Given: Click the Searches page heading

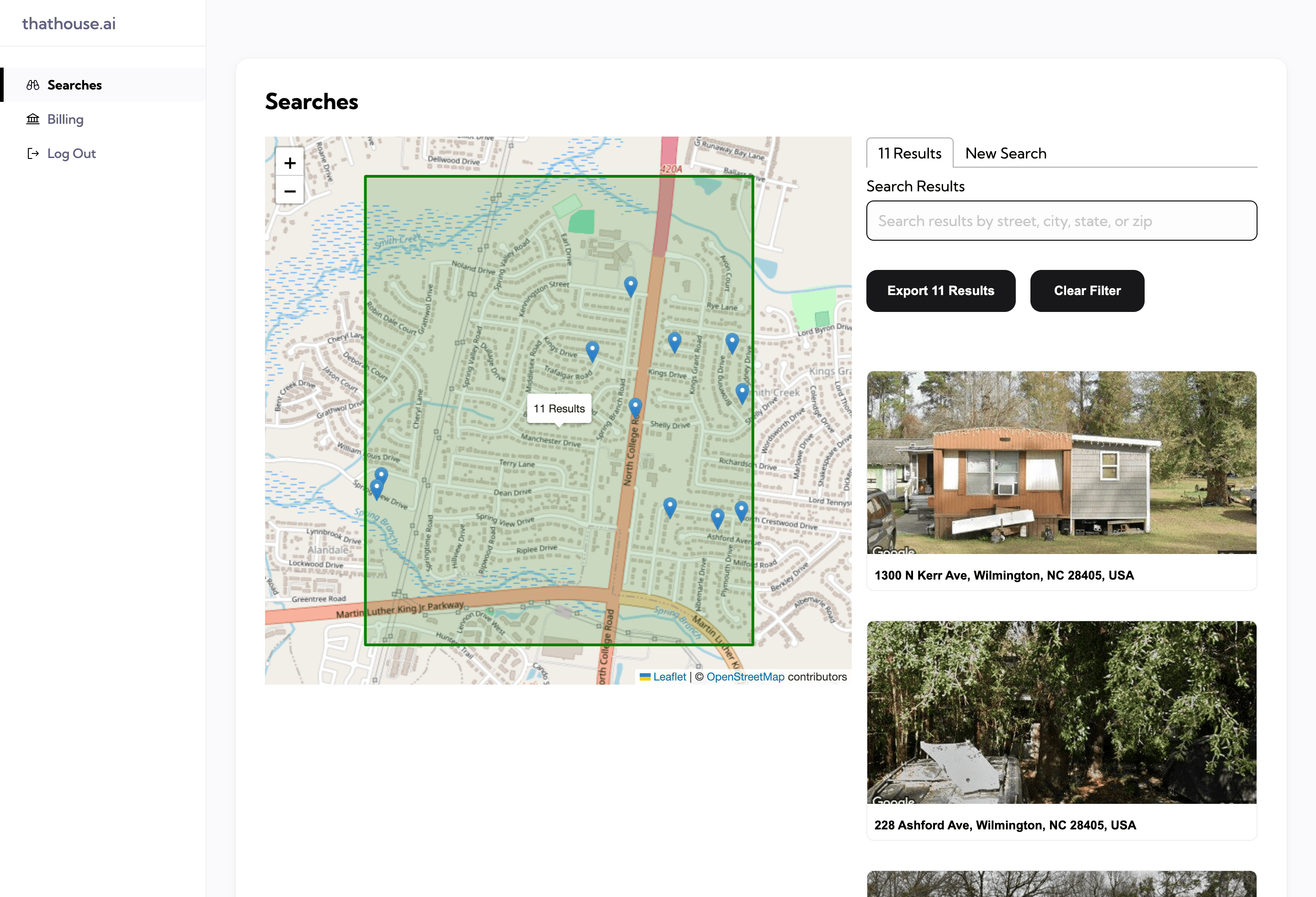Looking at the screenshot, I should (x=312, y=102).
